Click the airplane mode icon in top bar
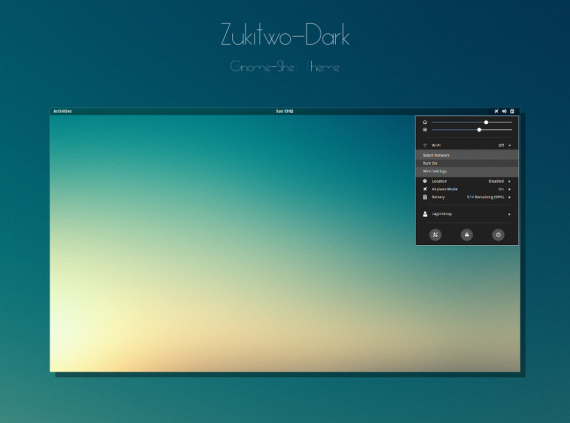This screenshot has width=570, height=423. pyautogui.click(x=496, y=111)
